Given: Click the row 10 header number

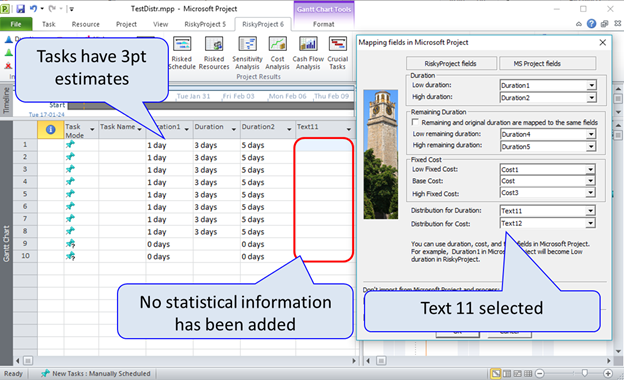Looking at the screenshot, I should coord(25,256).
